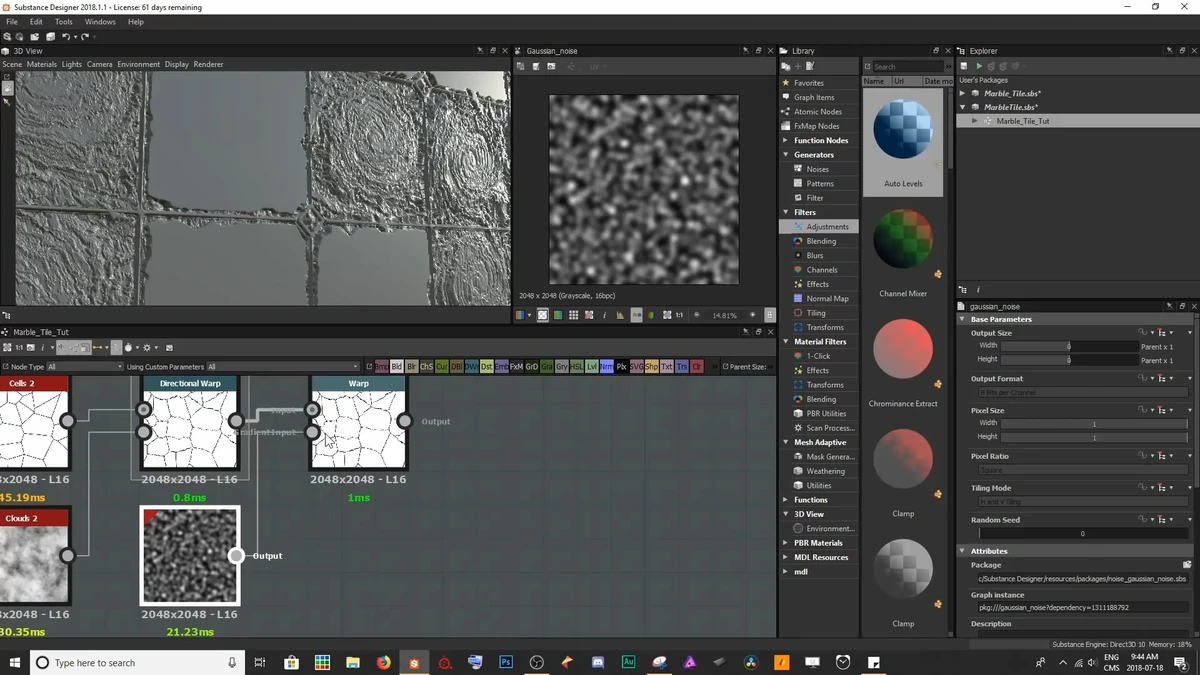The height and width of the screenshot is (675, 1200).
Task: Select the Adjustments category in Library
Action: tap(827, 227)
